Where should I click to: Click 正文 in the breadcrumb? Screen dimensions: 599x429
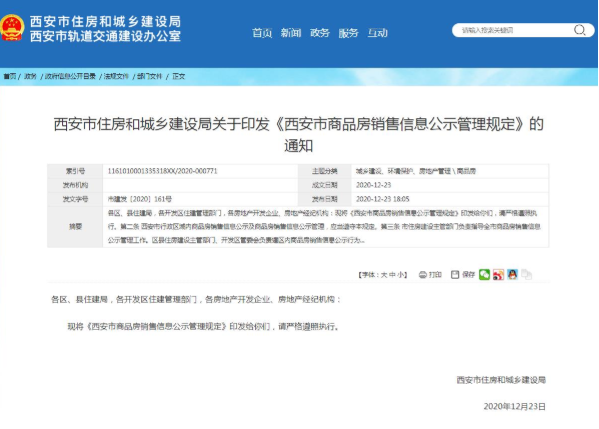coord(178,76)
